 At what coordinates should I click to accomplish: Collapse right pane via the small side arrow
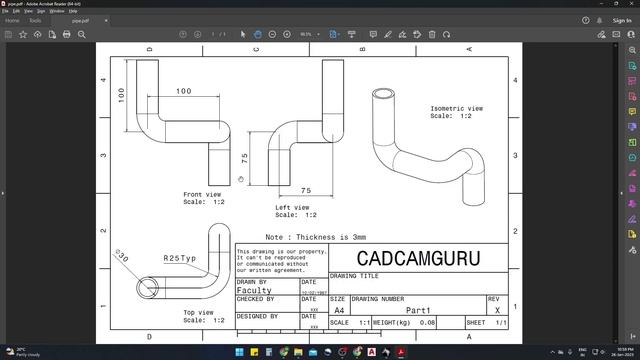coord(622,193)
